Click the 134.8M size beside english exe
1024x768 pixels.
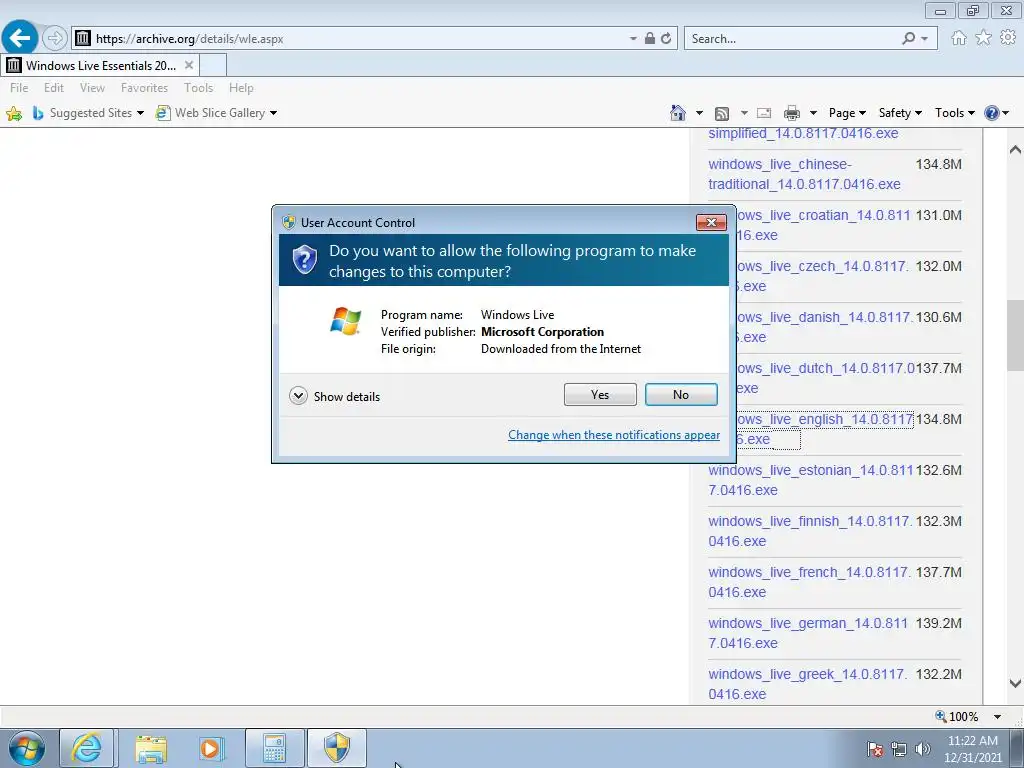click(x=938, y=419)
